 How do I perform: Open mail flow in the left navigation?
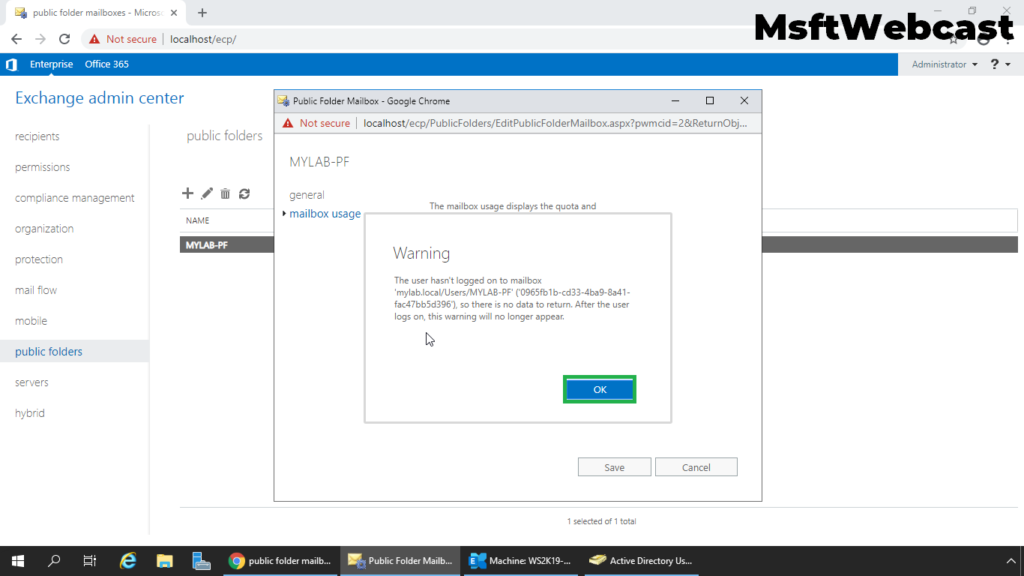pos(36,290)
